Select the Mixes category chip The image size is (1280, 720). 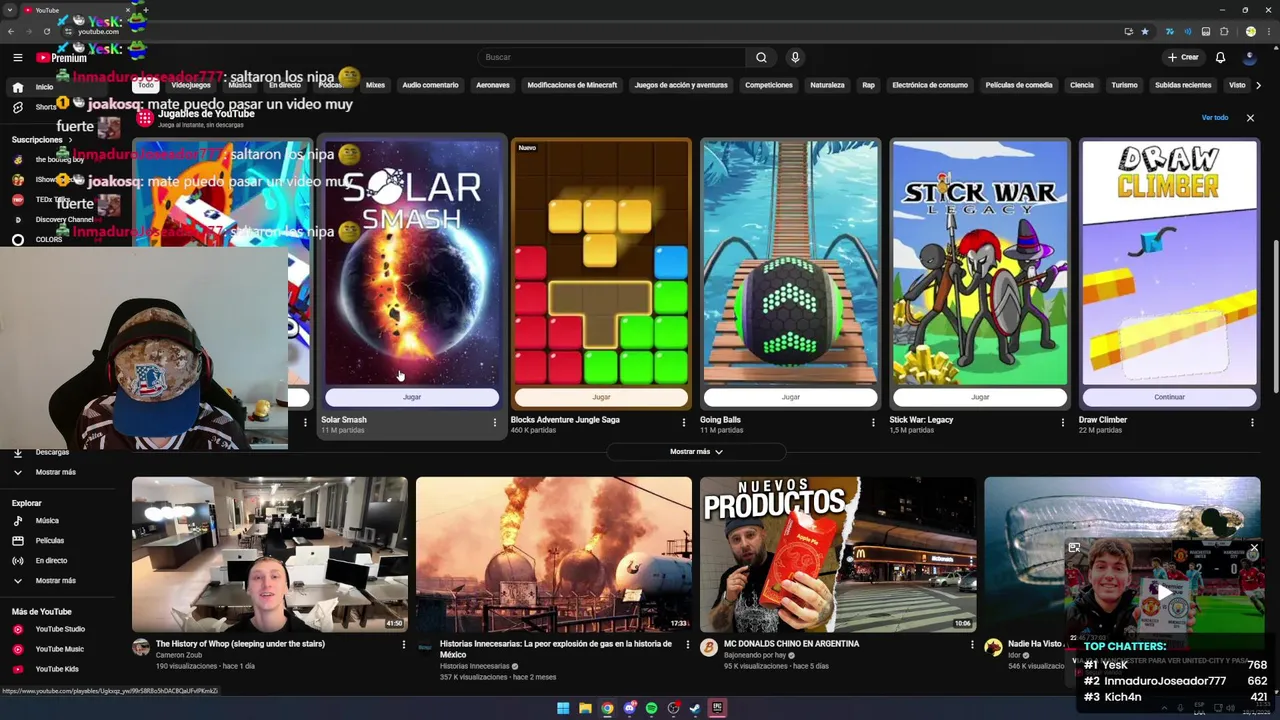pyautogui.click(x=375, y=85)
